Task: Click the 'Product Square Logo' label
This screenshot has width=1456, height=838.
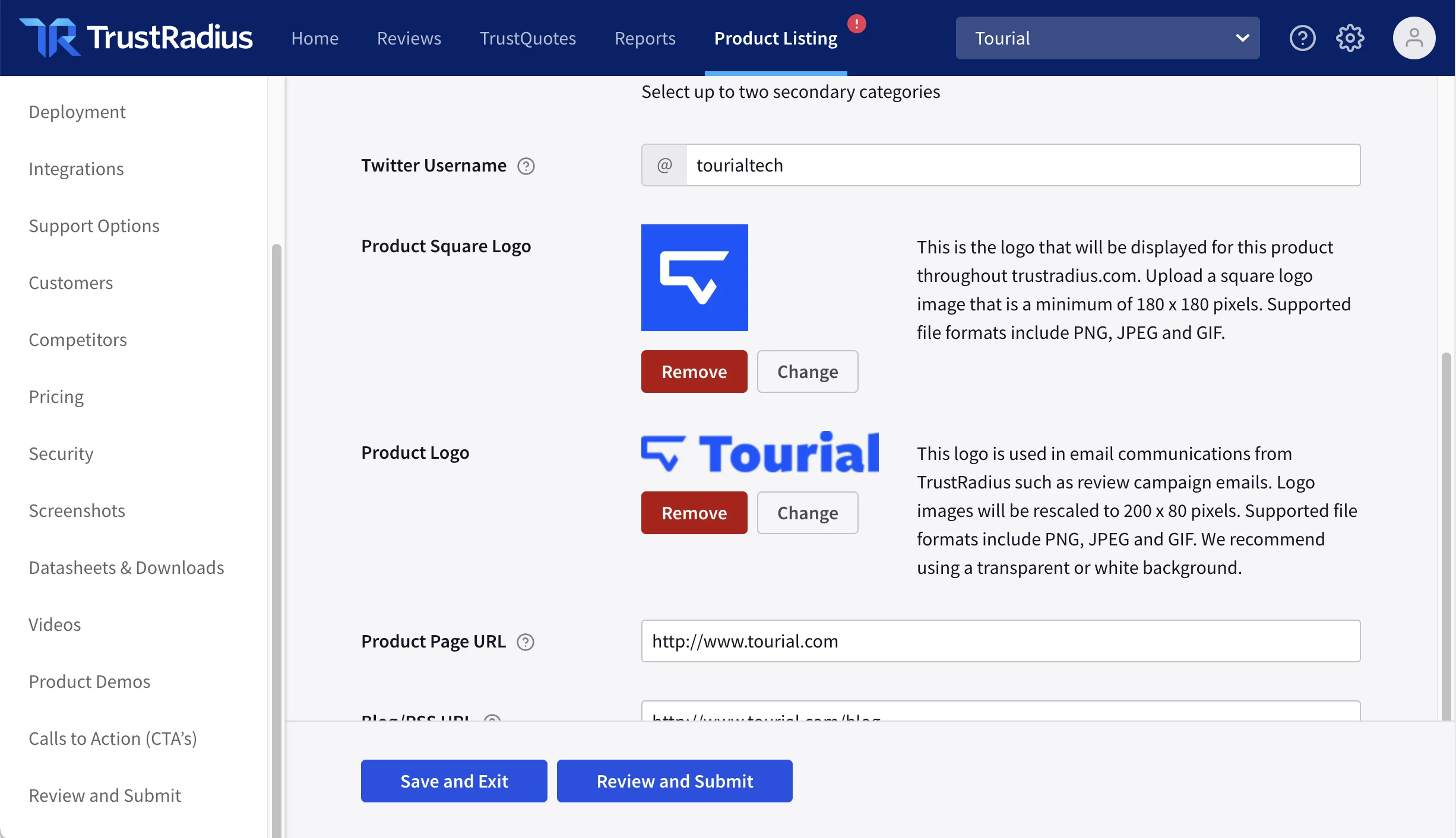Action: [446, 246]
